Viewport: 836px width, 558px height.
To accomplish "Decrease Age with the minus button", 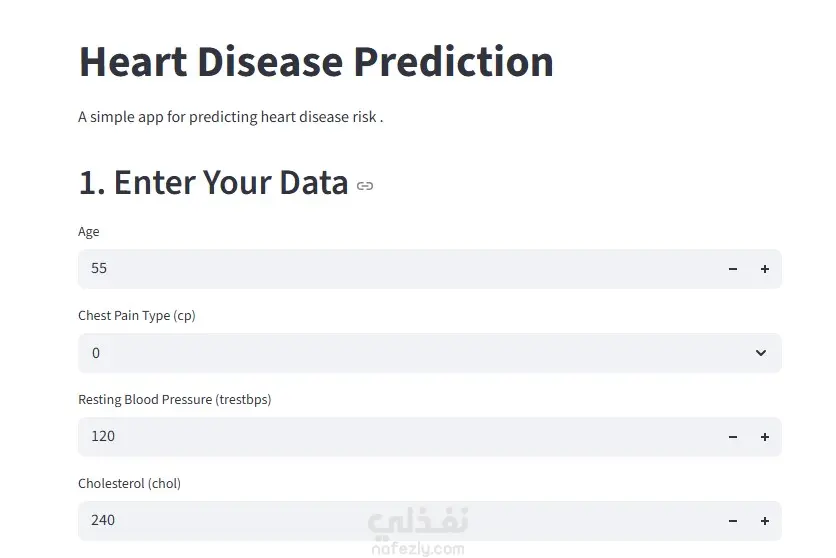I will click(733, 269).
